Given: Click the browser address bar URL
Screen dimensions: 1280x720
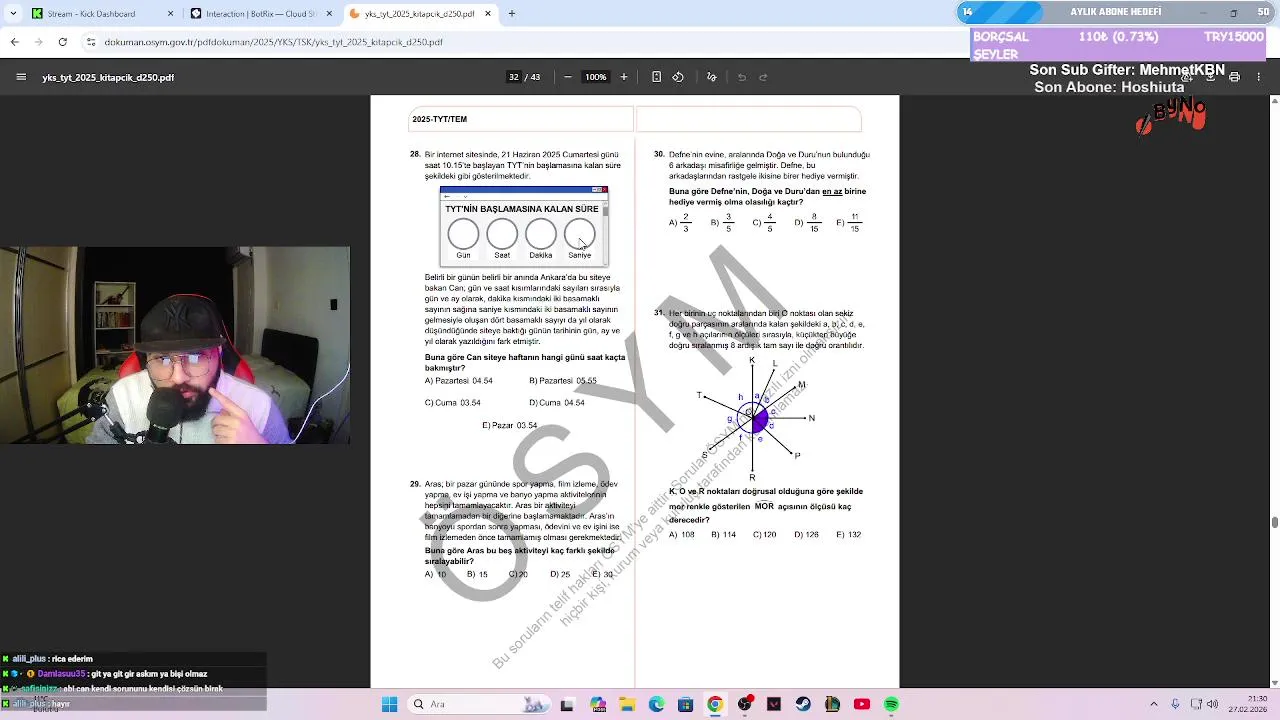Looking at the screenshot, I should click(x=273, y=42).
